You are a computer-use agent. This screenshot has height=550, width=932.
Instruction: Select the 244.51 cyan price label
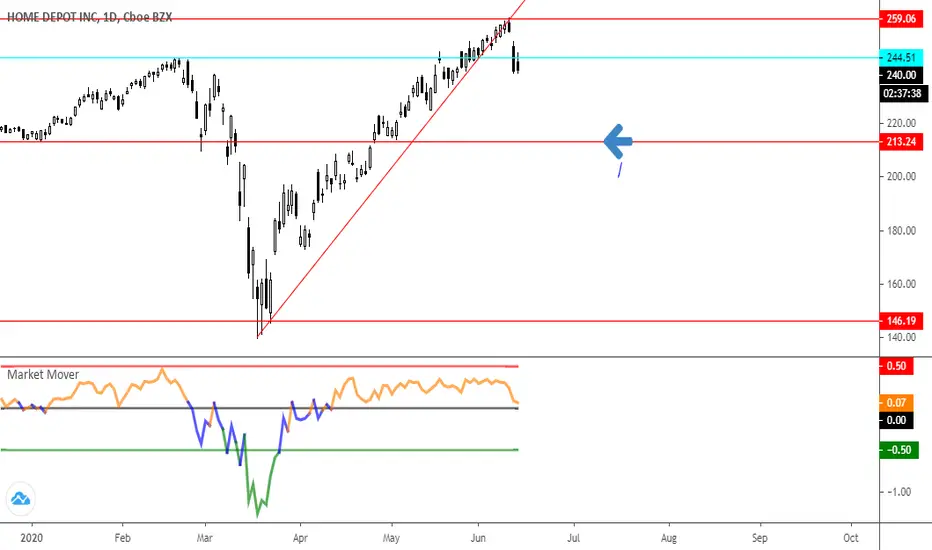[901, 58]
